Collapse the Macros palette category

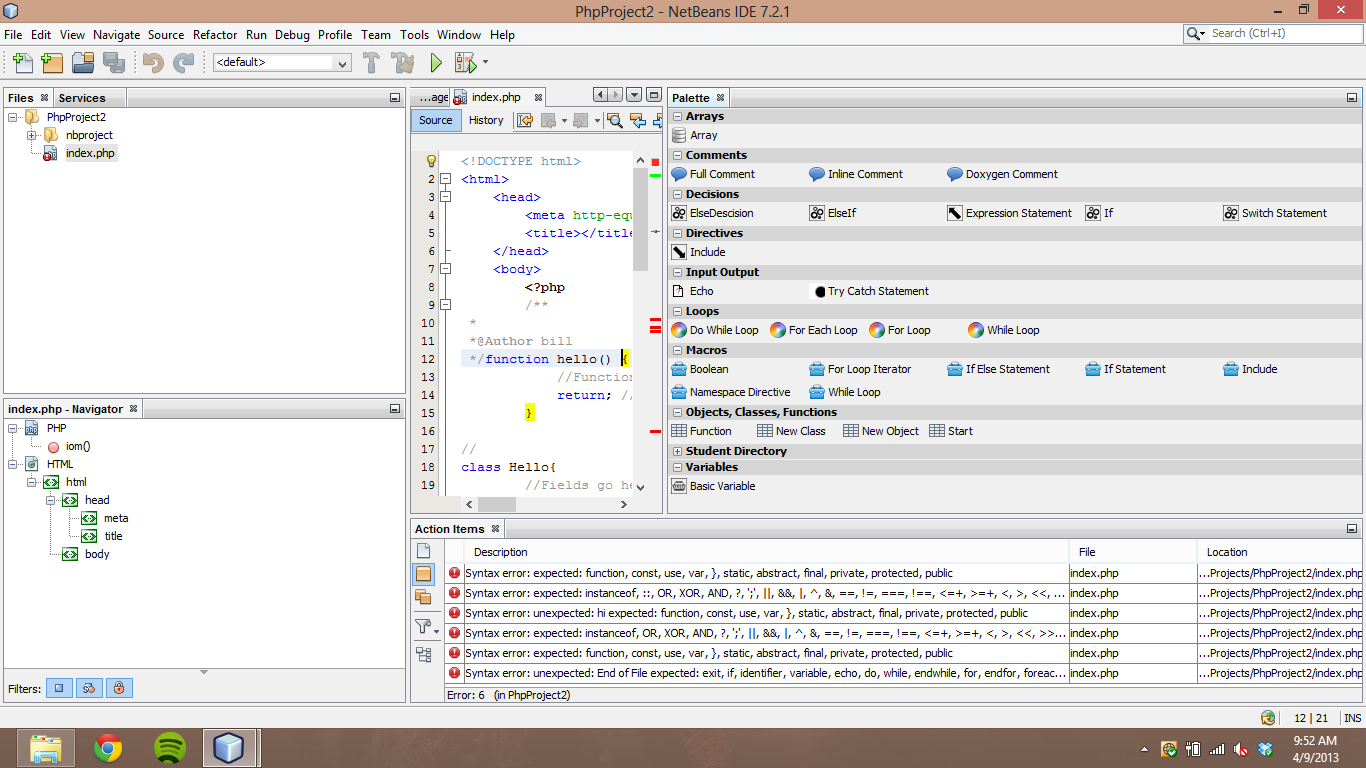pyautogui.click(x=677, y=350)
